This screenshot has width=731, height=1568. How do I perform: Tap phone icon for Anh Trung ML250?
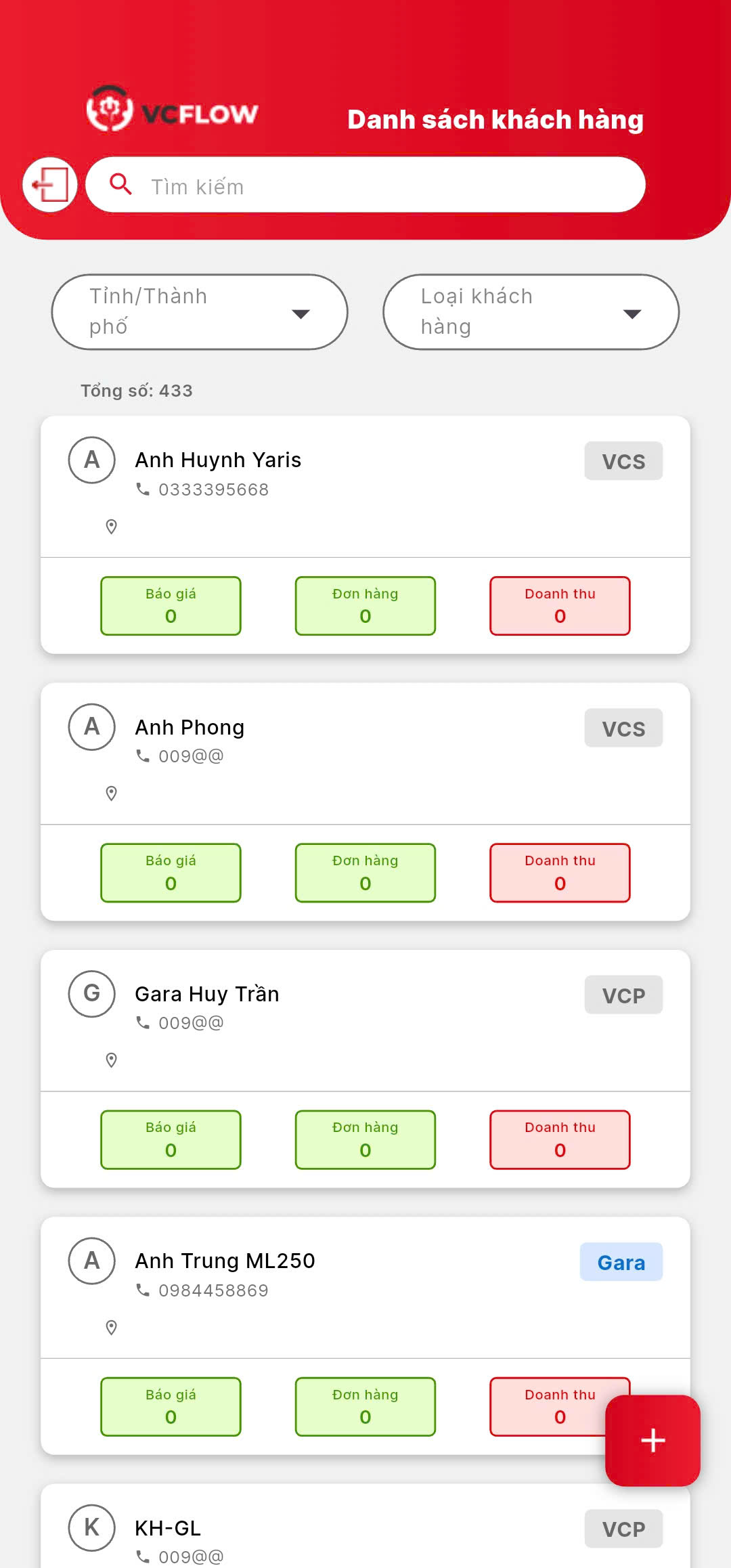143,1290
